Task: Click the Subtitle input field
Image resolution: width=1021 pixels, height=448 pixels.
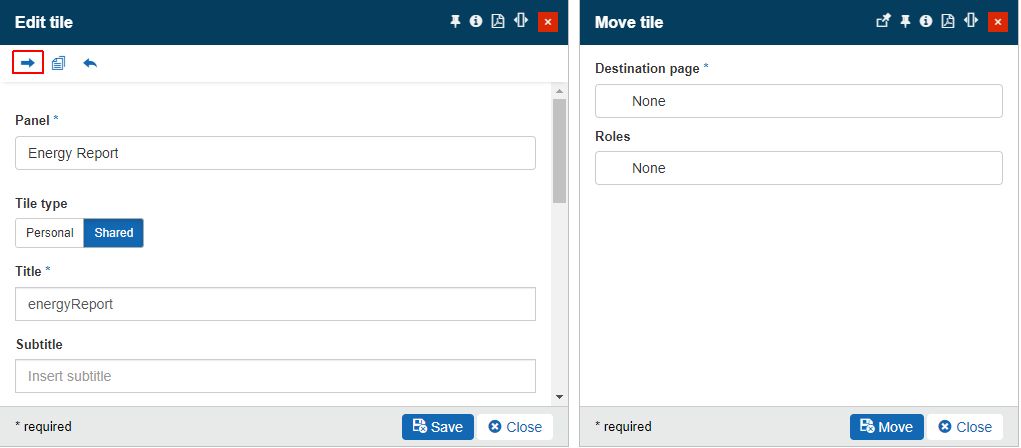Action: tap(275, 376)
